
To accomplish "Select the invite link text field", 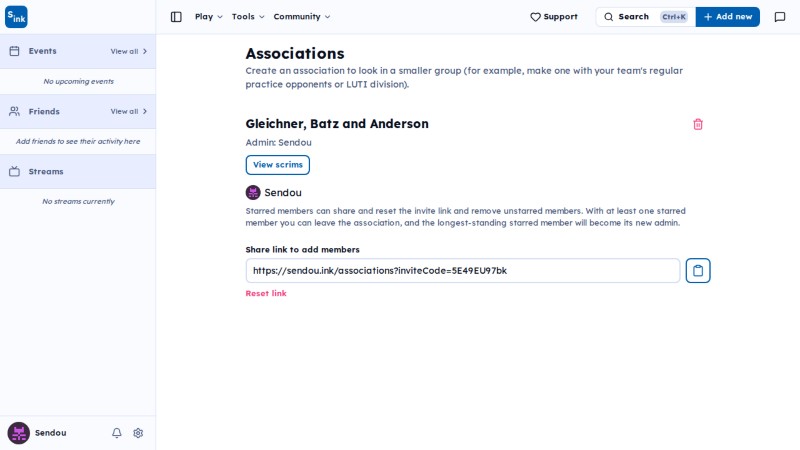I will click(x=463, y=270).
